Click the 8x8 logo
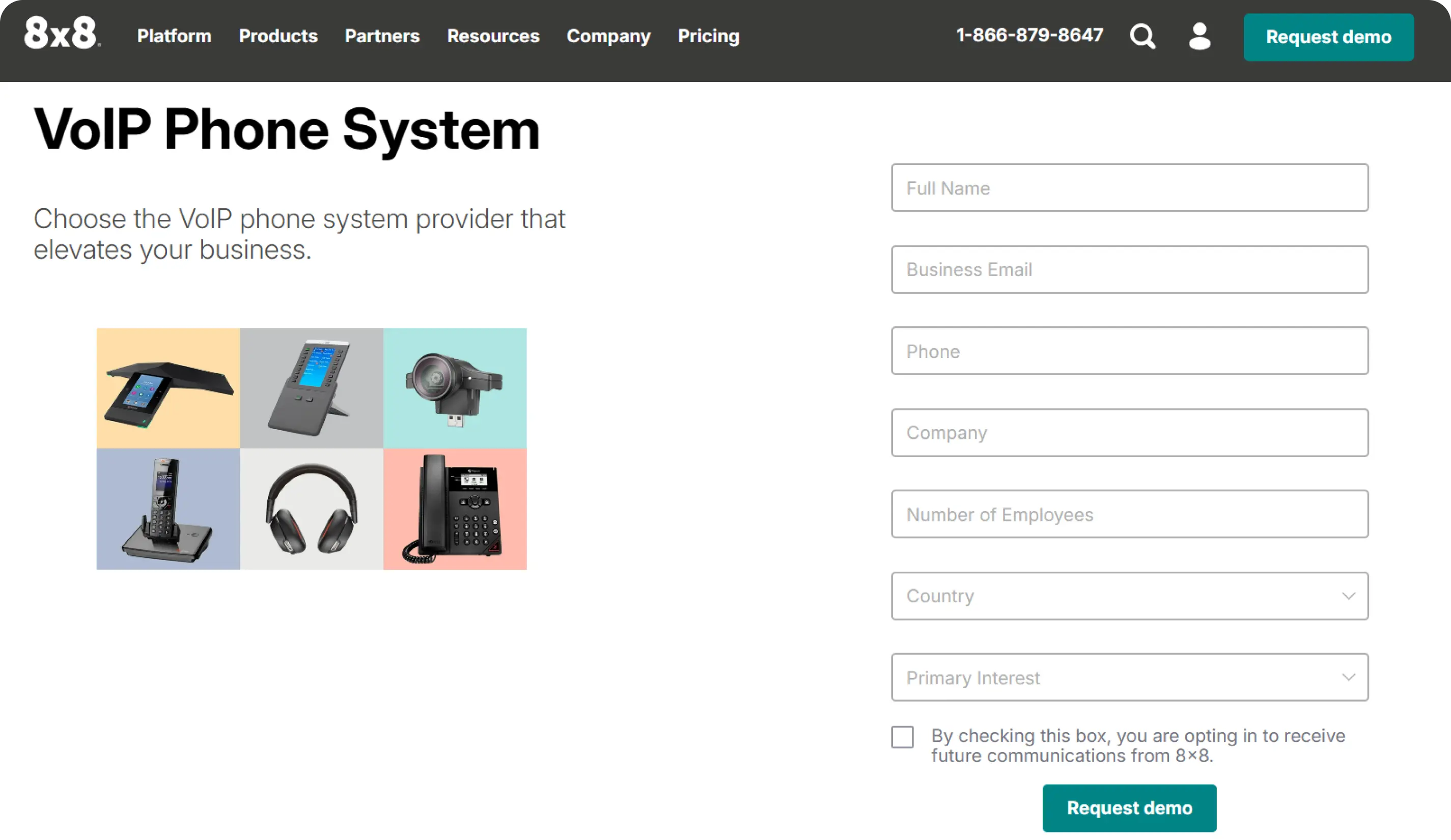This screenshot has height=840, width=1451. point(62,33)
